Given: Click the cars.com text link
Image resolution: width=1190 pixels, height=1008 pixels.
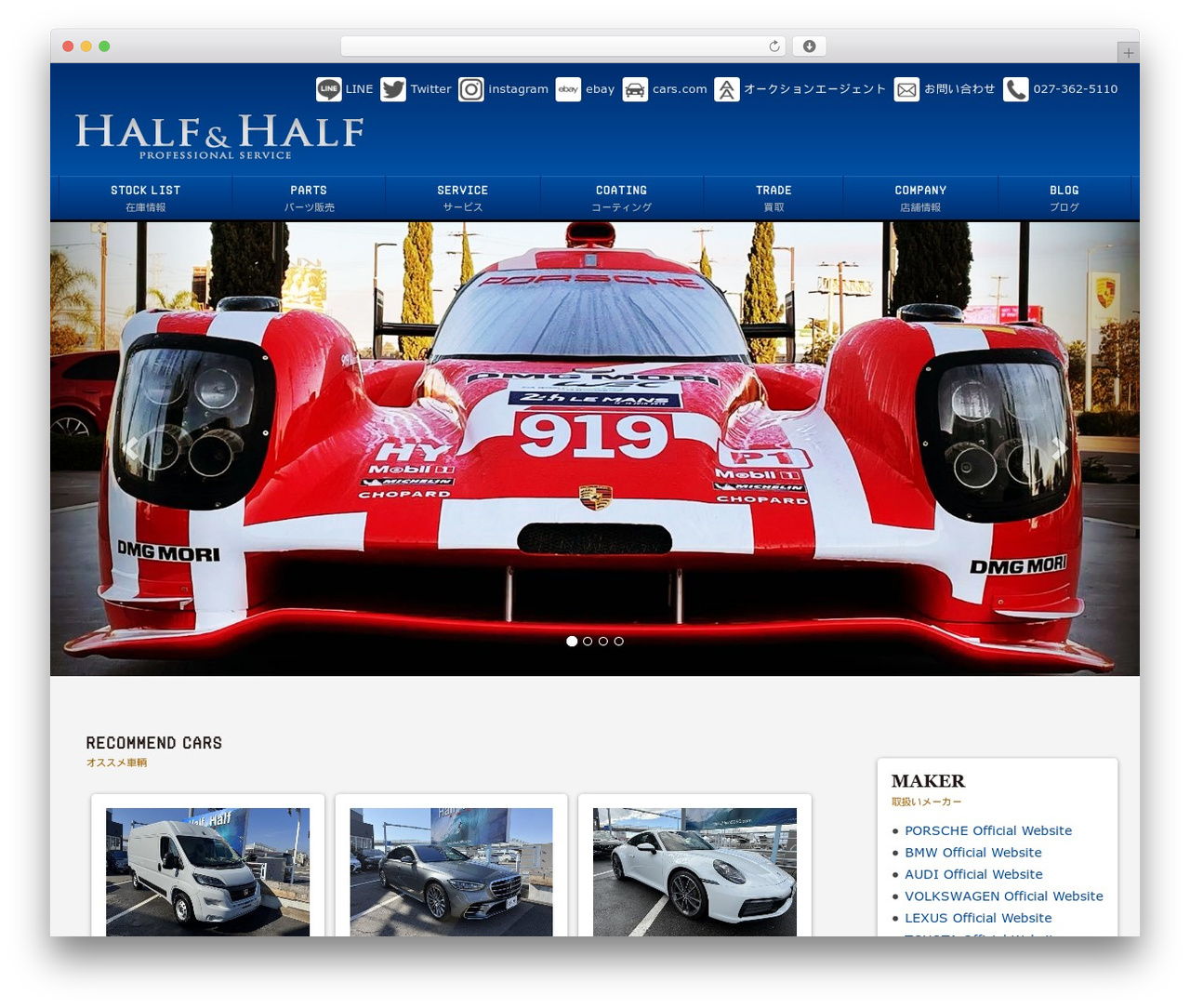Looking at the screenshot, I should pyautogui.click(x=680, y=89).
